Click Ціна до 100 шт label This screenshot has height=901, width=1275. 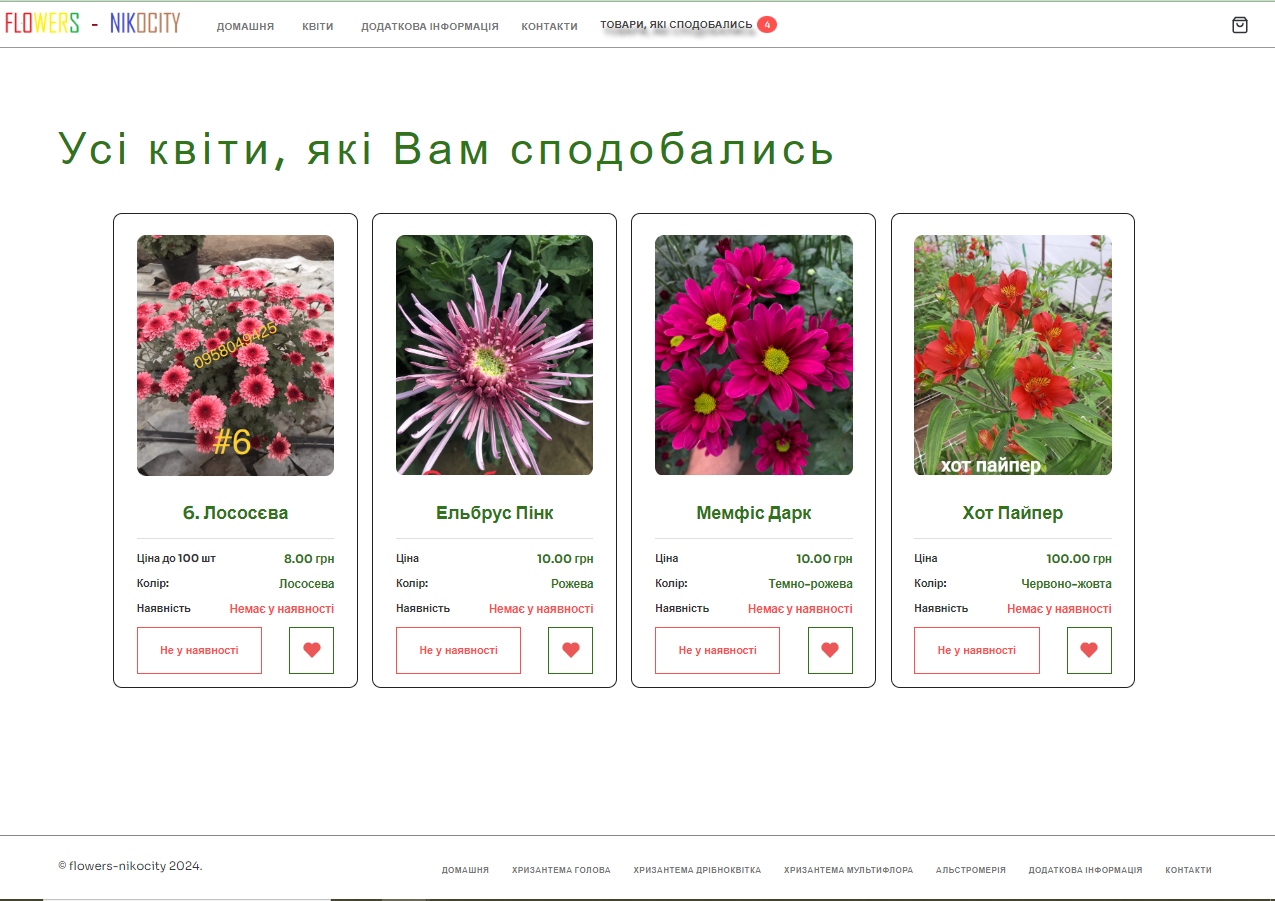pos(176,558)
